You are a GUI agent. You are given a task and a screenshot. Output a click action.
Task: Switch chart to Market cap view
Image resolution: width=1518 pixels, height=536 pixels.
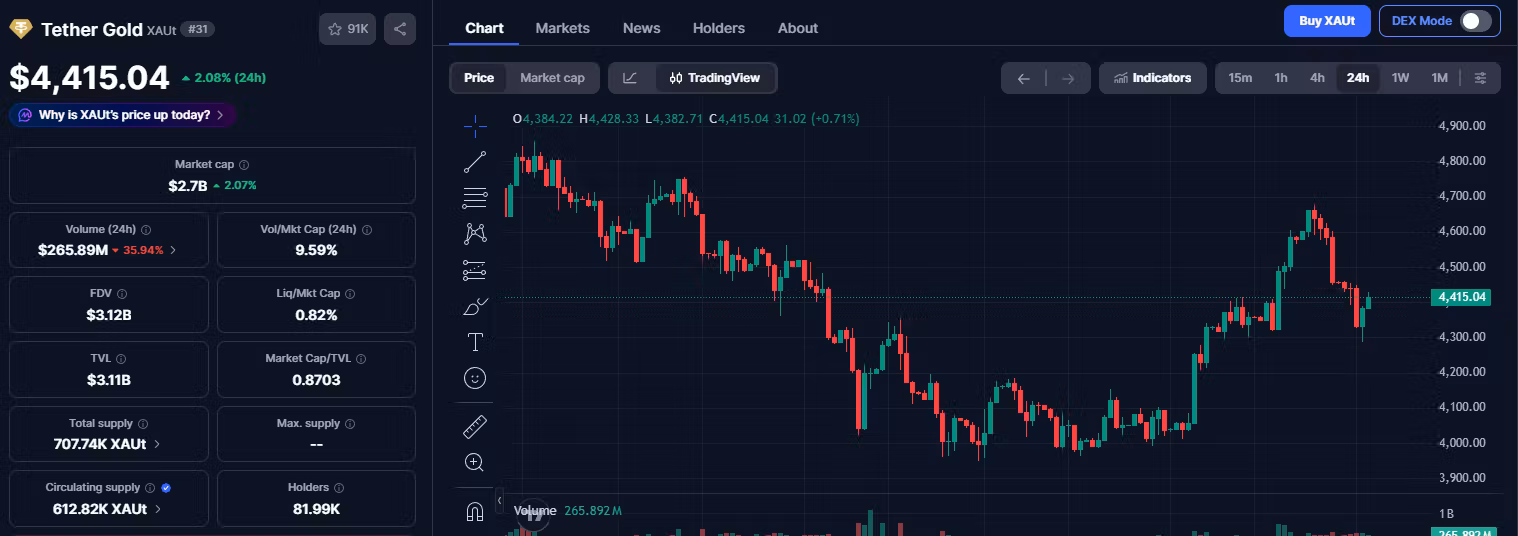(552, 78)
